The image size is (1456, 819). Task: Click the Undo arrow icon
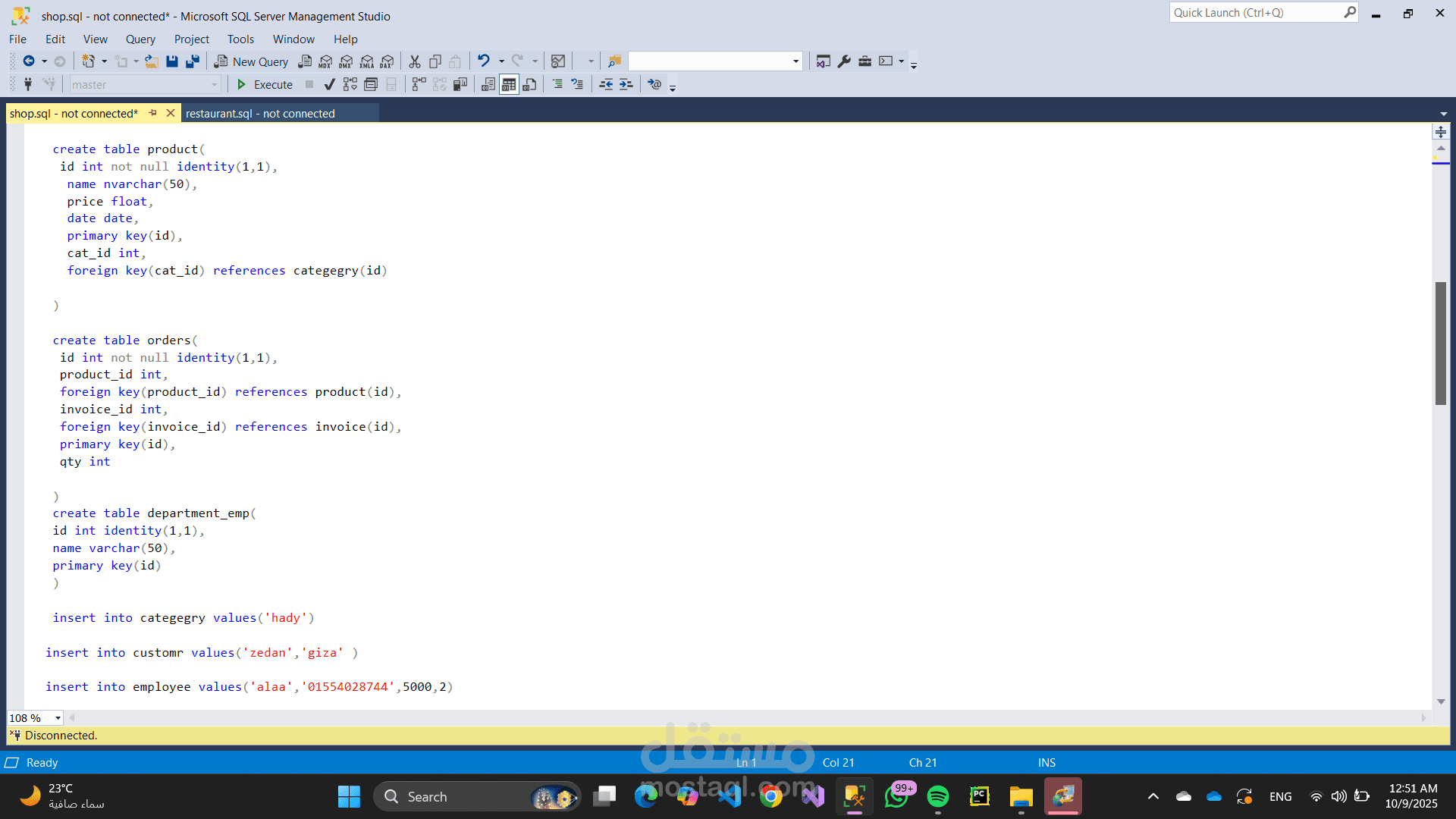pyautogui.click(x=483, y=61)
